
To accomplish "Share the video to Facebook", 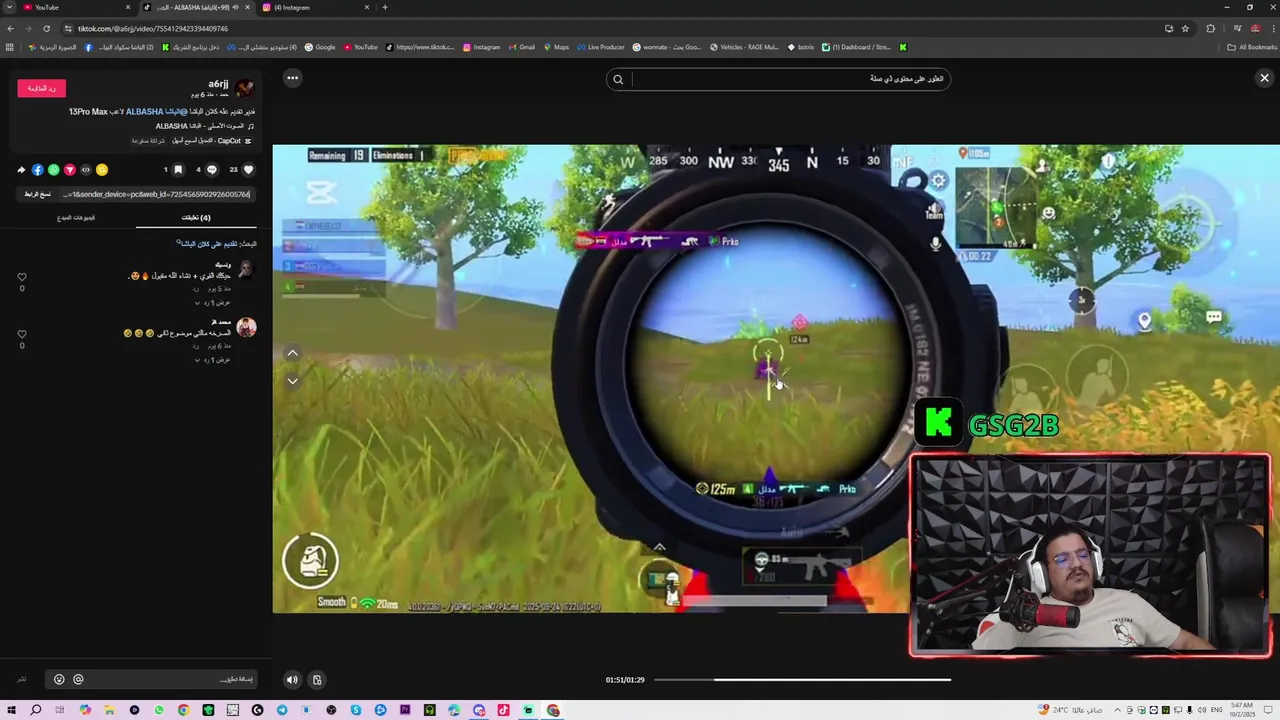I will (37, 170).
